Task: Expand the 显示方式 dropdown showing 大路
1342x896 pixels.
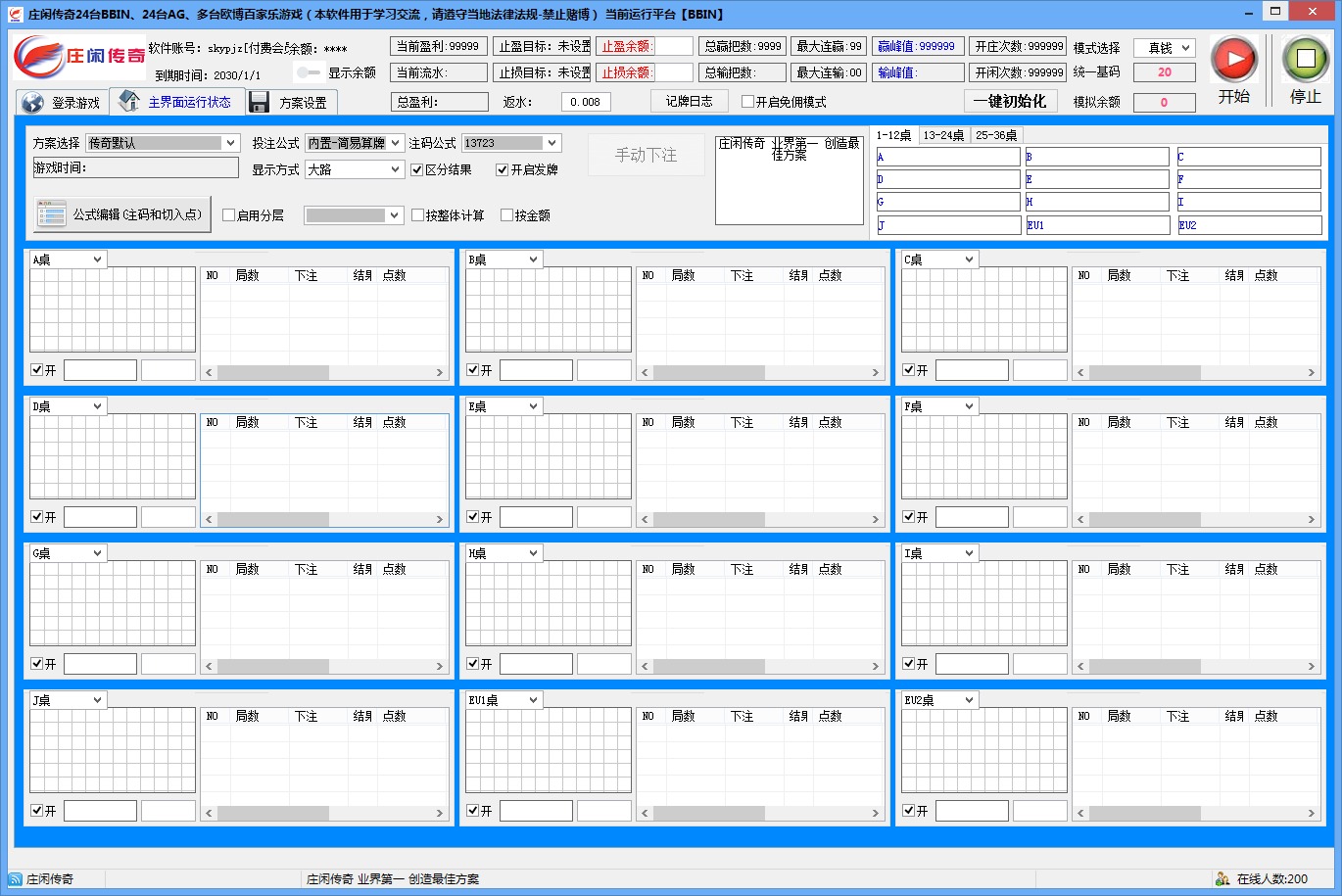Action: click(354, 169)
